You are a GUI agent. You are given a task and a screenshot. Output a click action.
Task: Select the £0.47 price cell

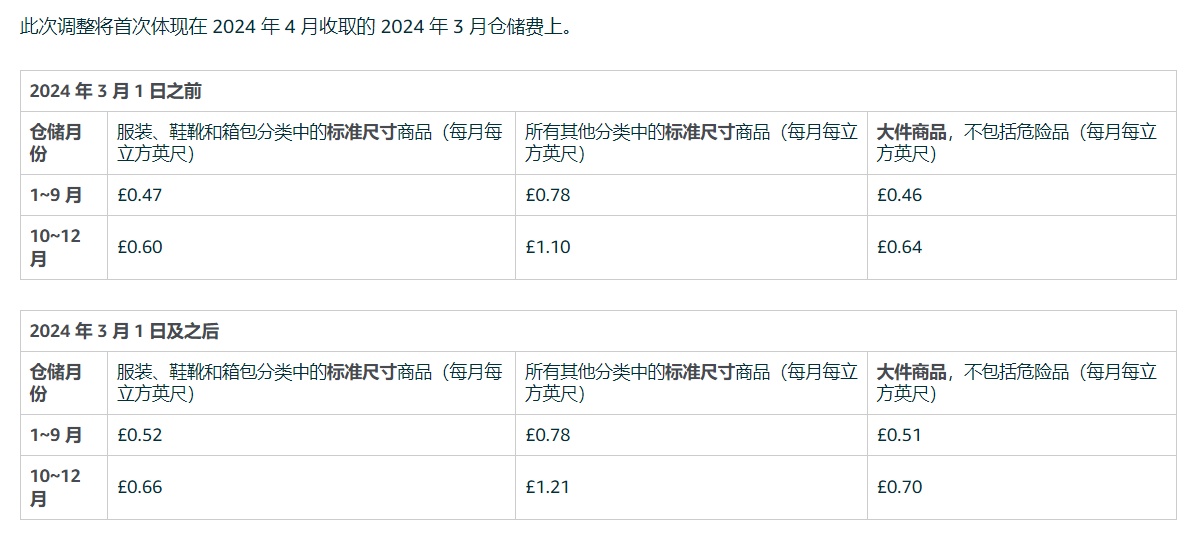(140, 195)
